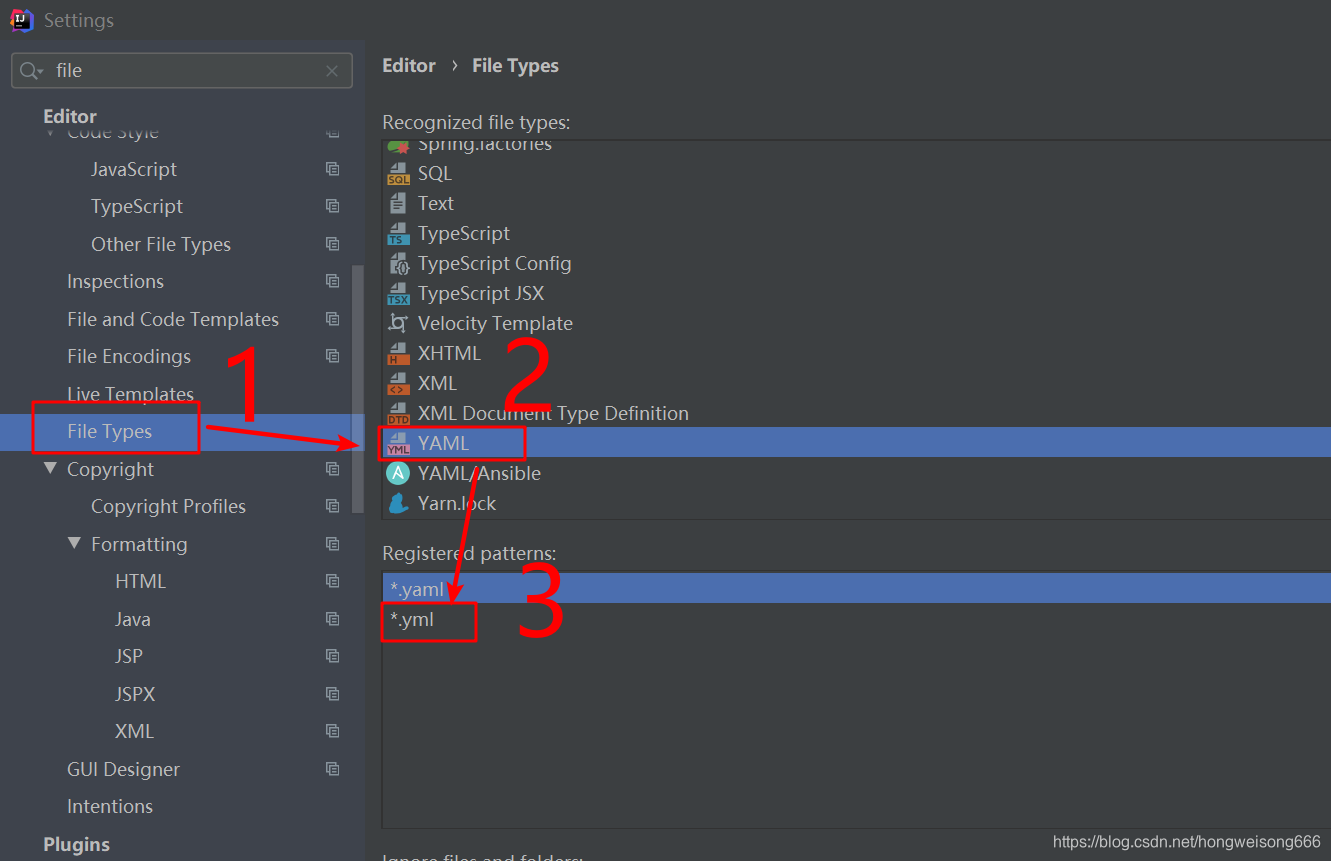Open Other File Types settings
Image resolution: width=1331 pixels, height=861 pixels.
click(x=161, y=245)
